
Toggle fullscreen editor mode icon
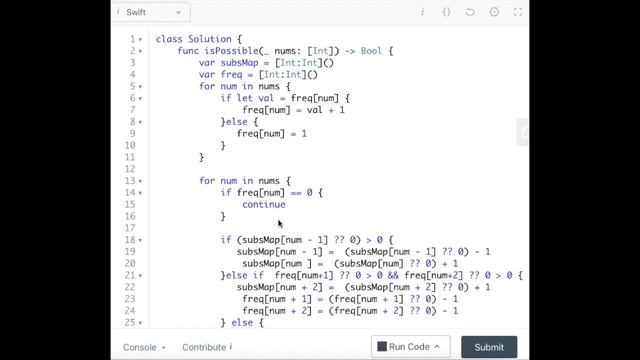pyautogui.click(x=518, y=12)
